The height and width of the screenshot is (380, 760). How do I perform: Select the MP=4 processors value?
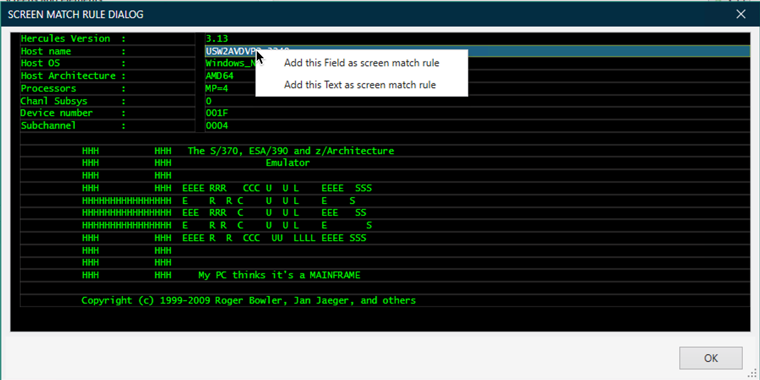217,88
